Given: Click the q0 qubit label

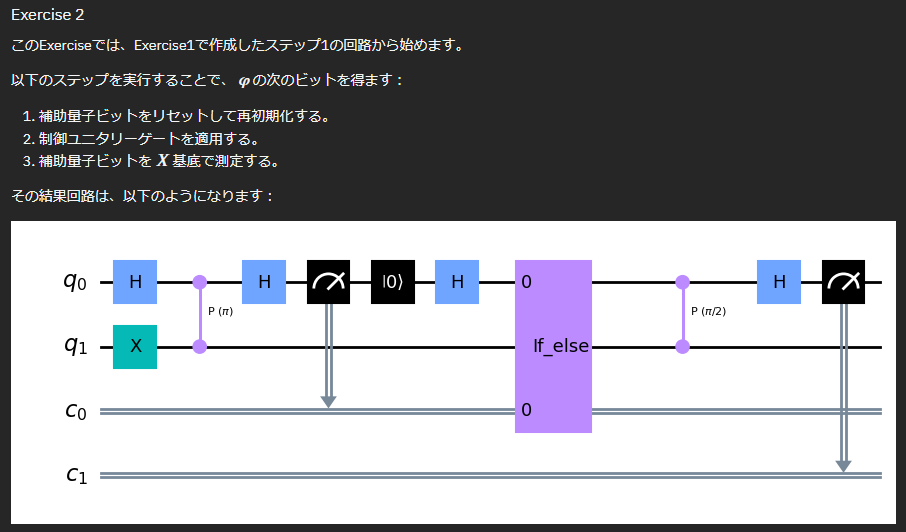Looking at the screenshot, I should (76, 282).
